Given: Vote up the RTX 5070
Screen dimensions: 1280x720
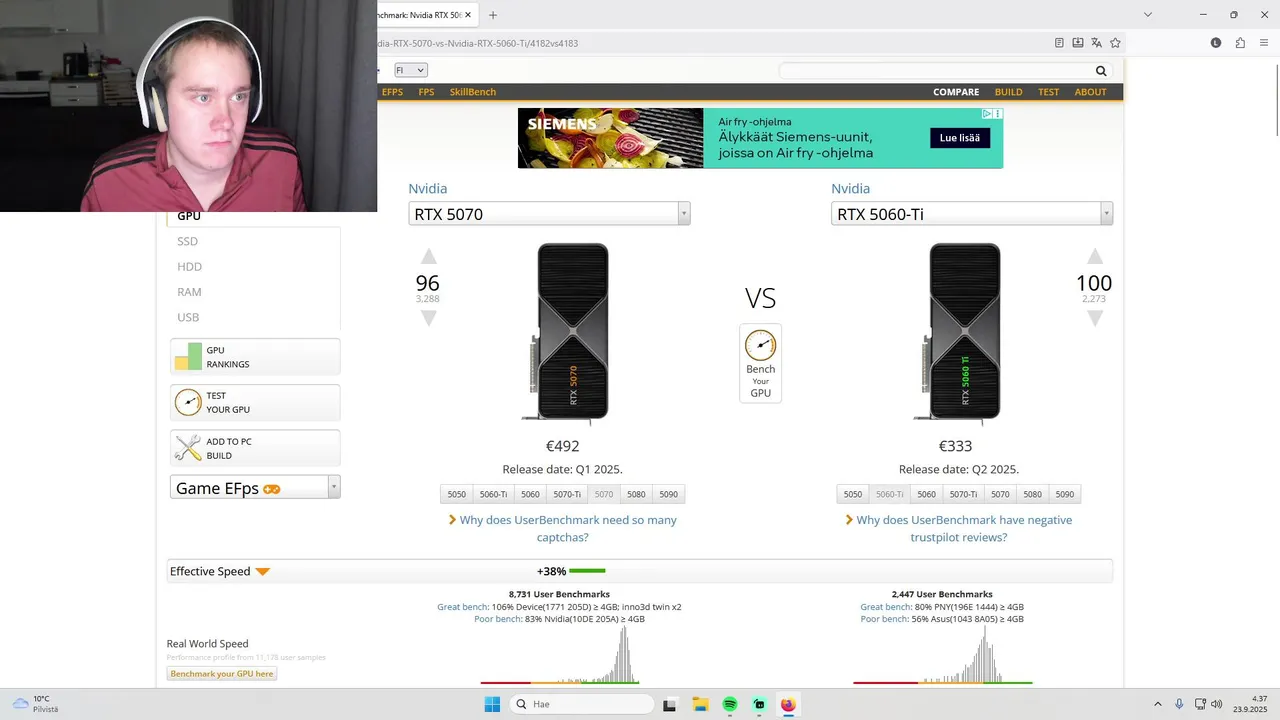Looking at the screenshot, I should 428,257.
